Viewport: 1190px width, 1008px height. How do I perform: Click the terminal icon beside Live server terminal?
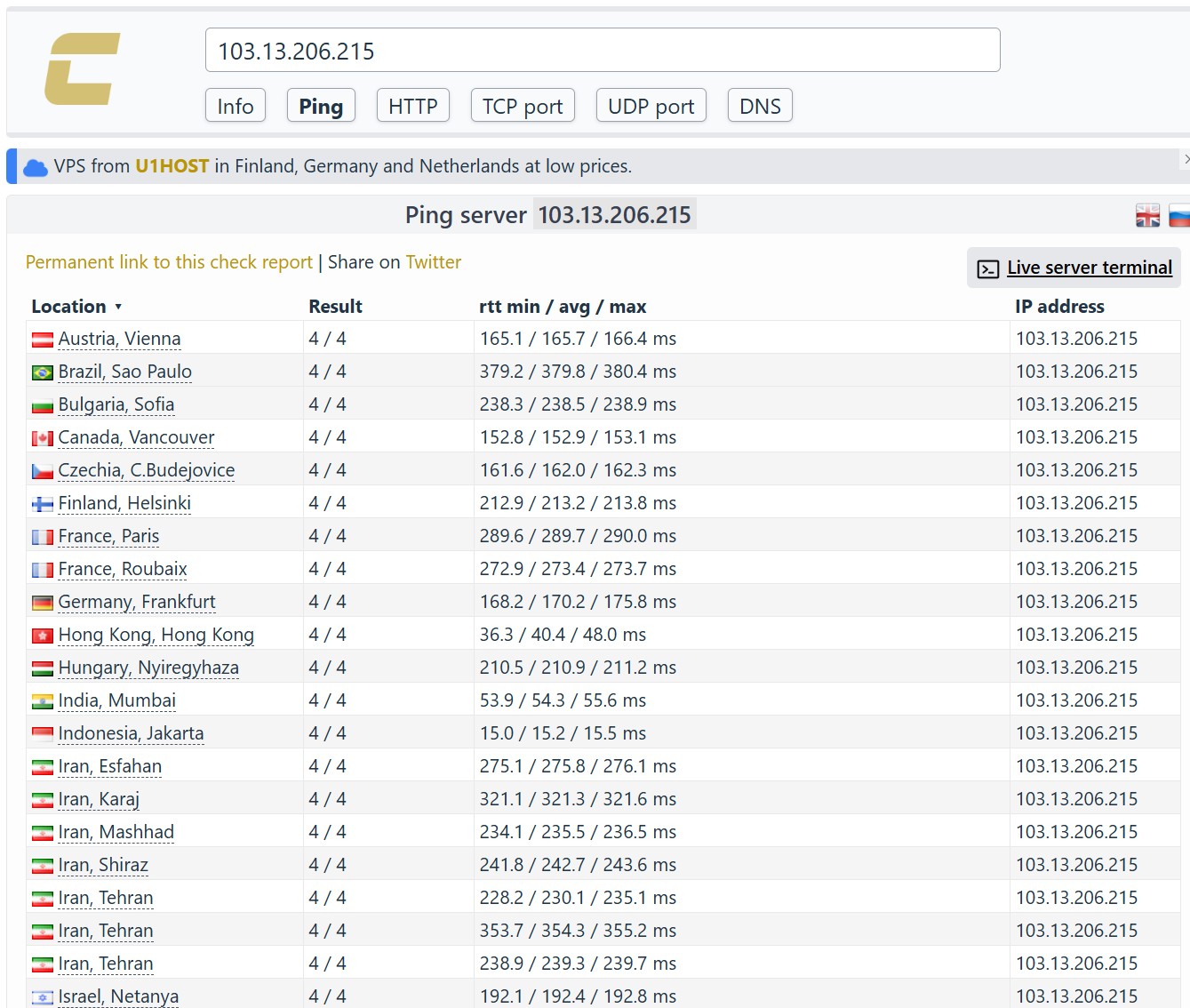point(987,268)
